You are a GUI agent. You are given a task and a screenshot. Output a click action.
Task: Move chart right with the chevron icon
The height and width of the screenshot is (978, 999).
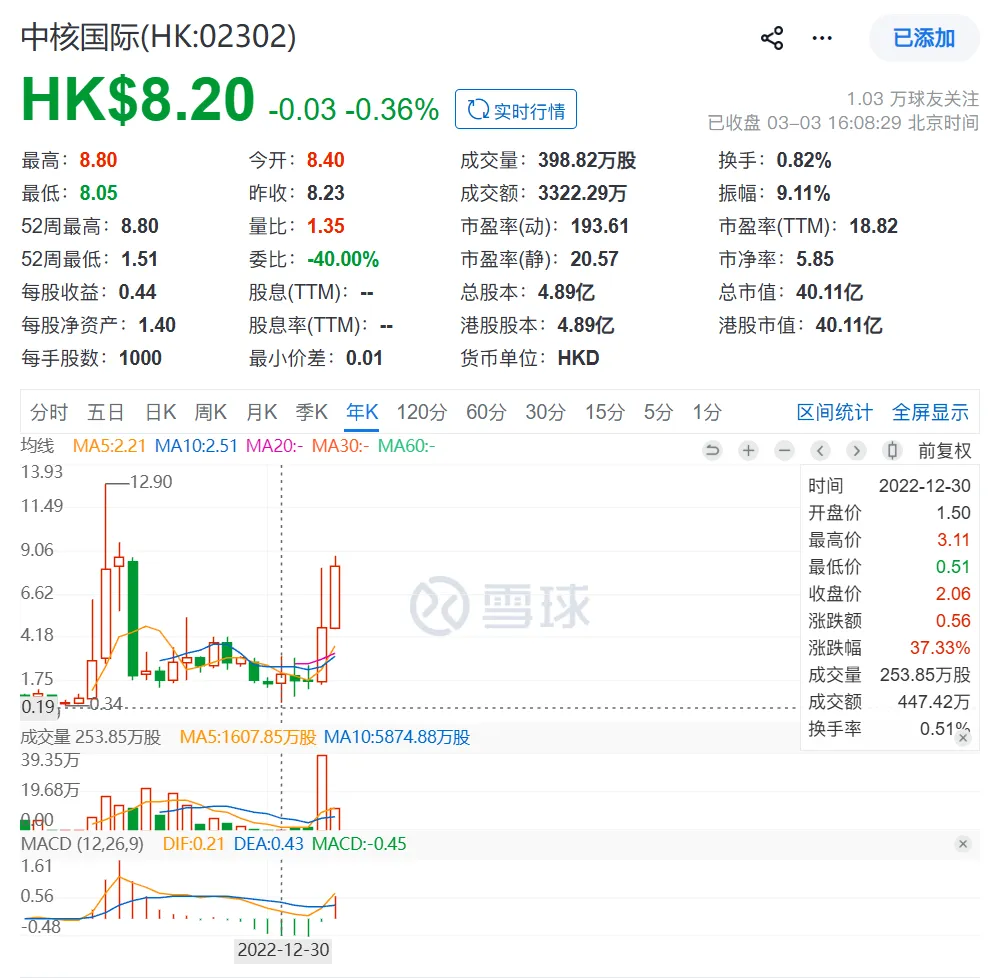(856, 451)
